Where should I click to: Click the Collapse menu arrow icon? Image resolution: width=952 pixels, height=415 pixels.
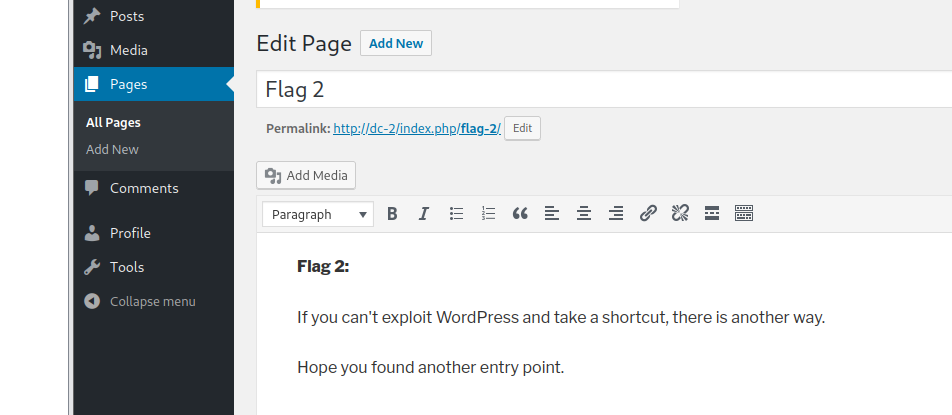[x=92, y=302]
